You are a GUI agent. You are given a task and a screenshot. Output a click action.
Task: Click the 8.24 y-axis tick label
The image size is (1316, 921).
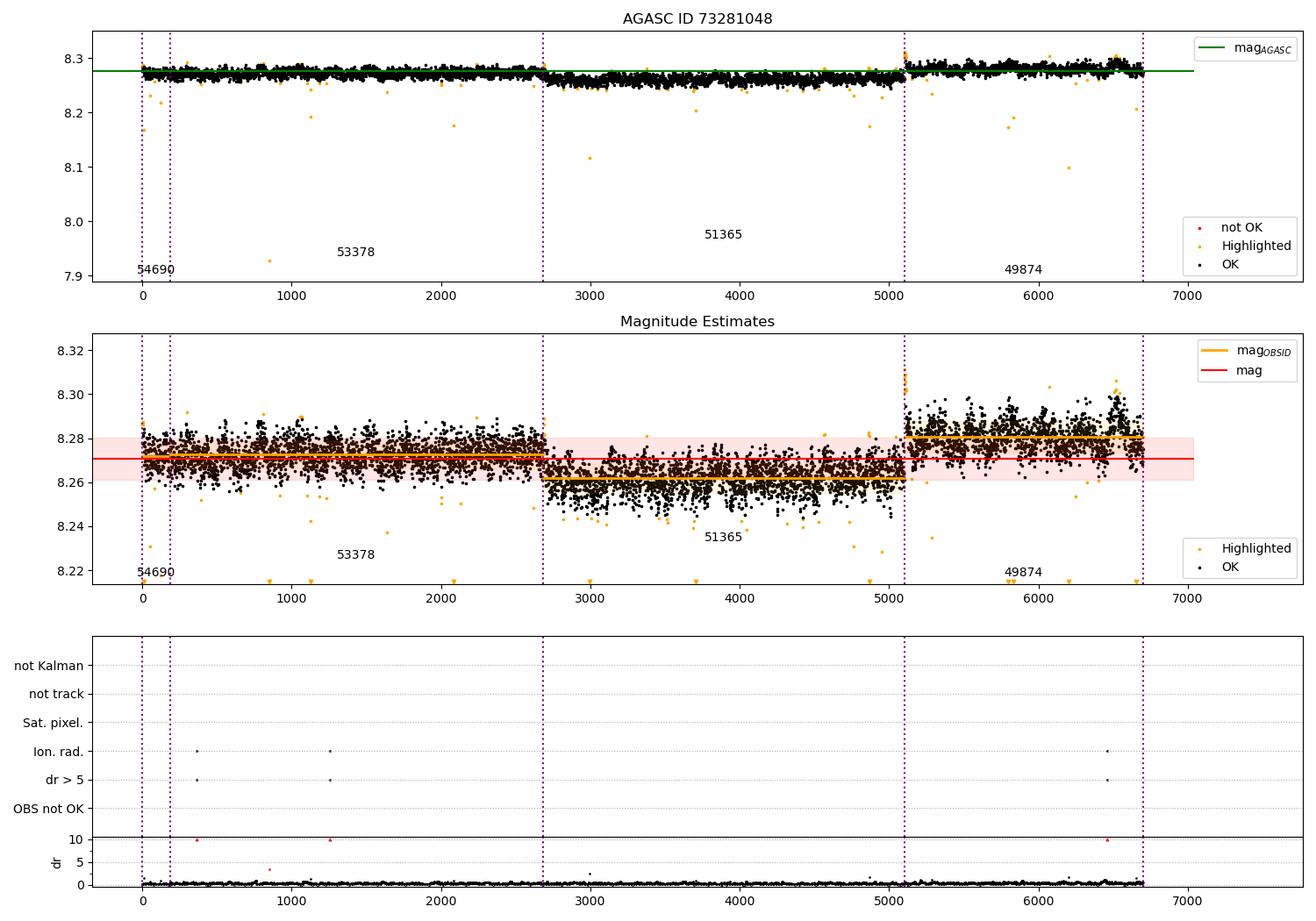coord(70,527)
